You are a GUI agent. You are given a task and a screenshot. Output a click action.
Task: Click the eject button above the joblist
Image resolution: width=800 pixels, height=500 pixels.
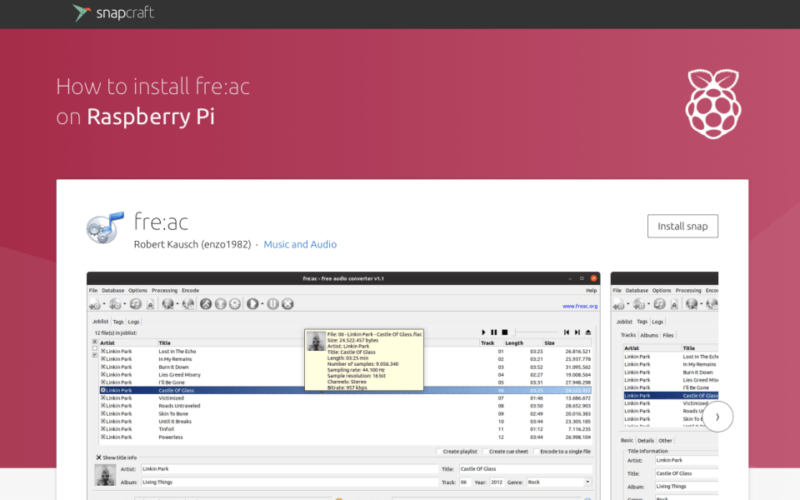pyautogui.click(x=588, y=332)
